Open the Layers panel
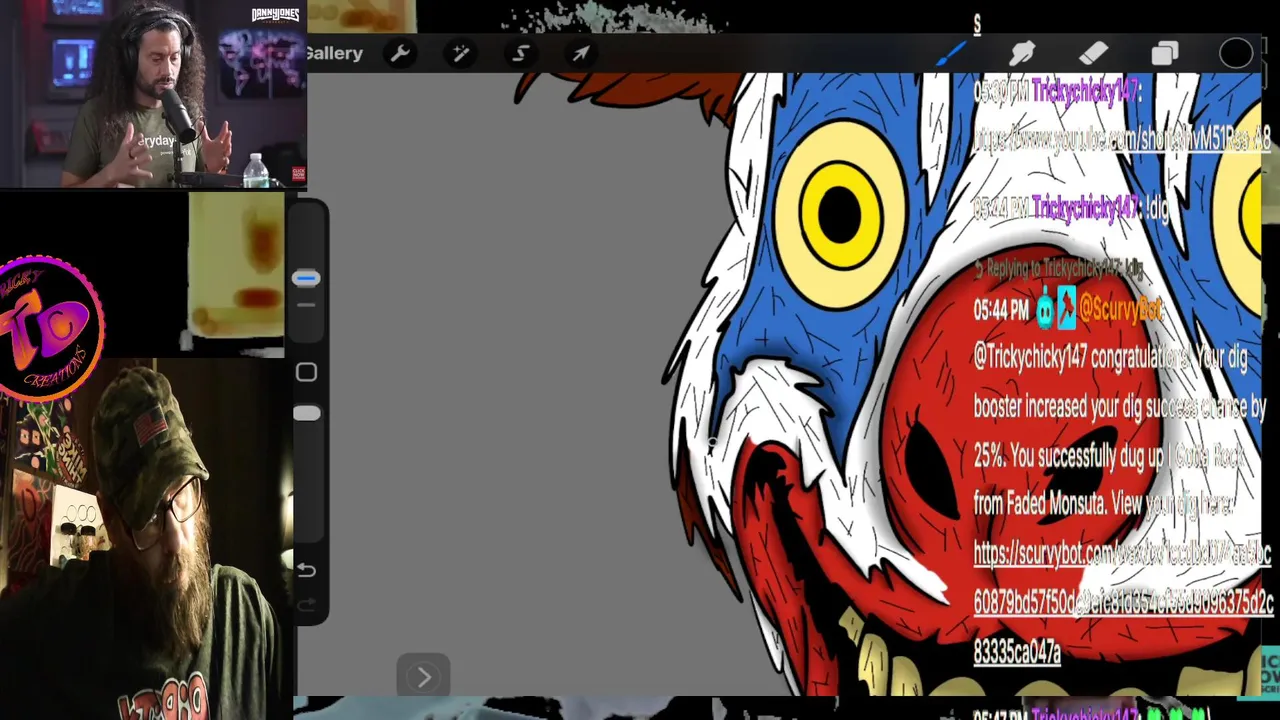The width and height of the screenshot is (1280, 720). coord(1165,53)
